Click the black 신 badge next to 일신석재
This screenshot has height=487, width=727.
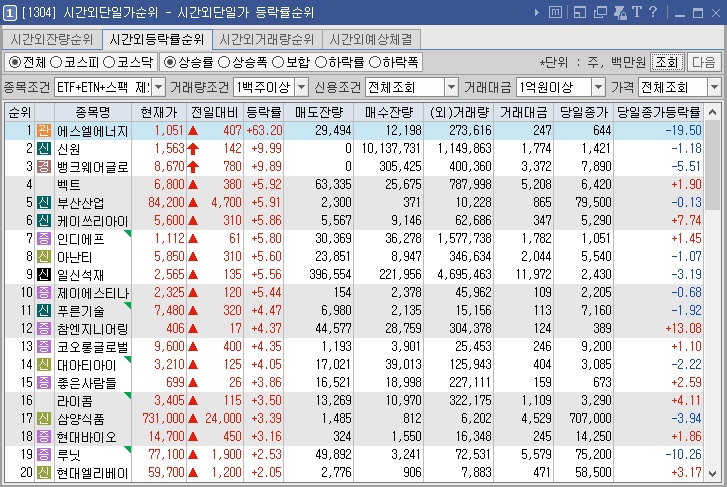point(44,275)
